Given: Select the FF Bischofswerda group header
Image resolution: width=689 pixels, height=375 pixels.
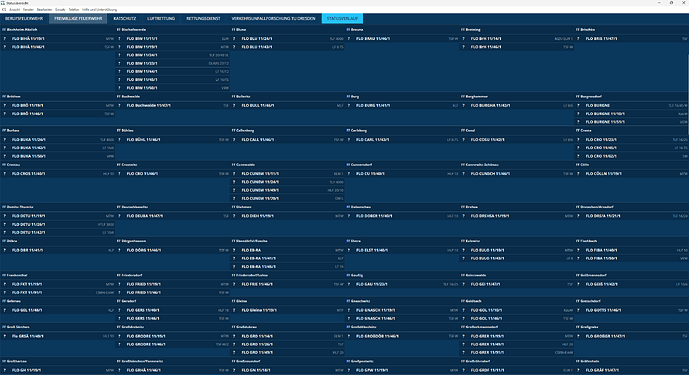Looking at the screenshot, I should click(x=131, y=30).
